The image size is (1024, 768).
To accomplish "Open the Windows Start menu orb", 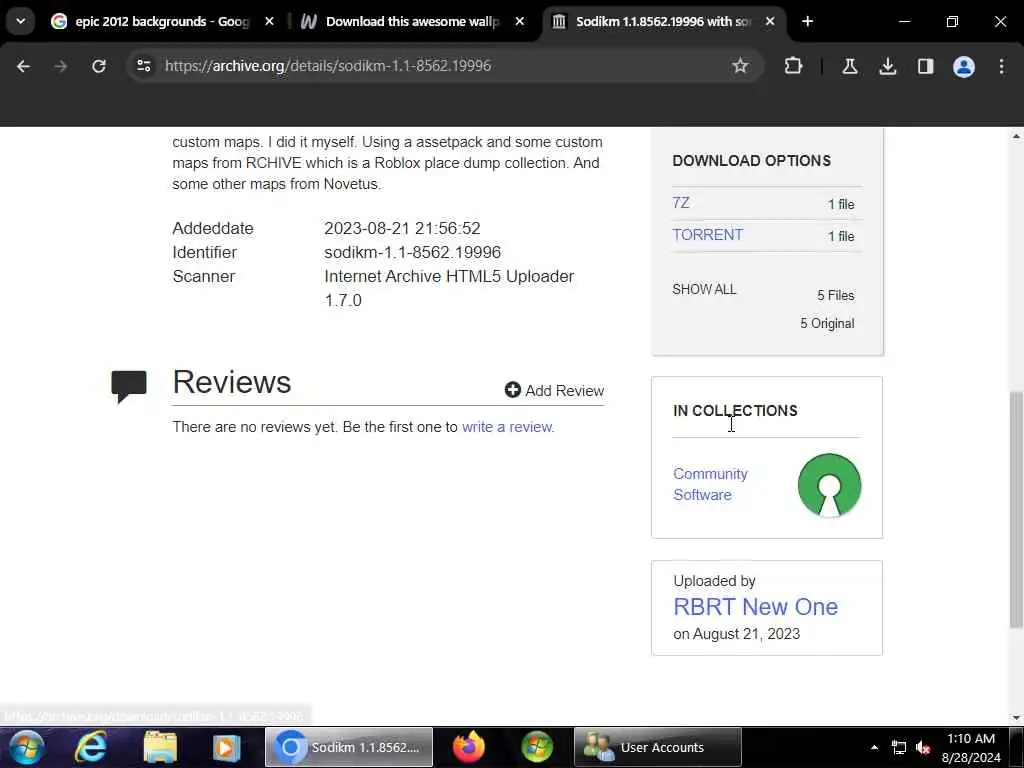I will [26, 747].
